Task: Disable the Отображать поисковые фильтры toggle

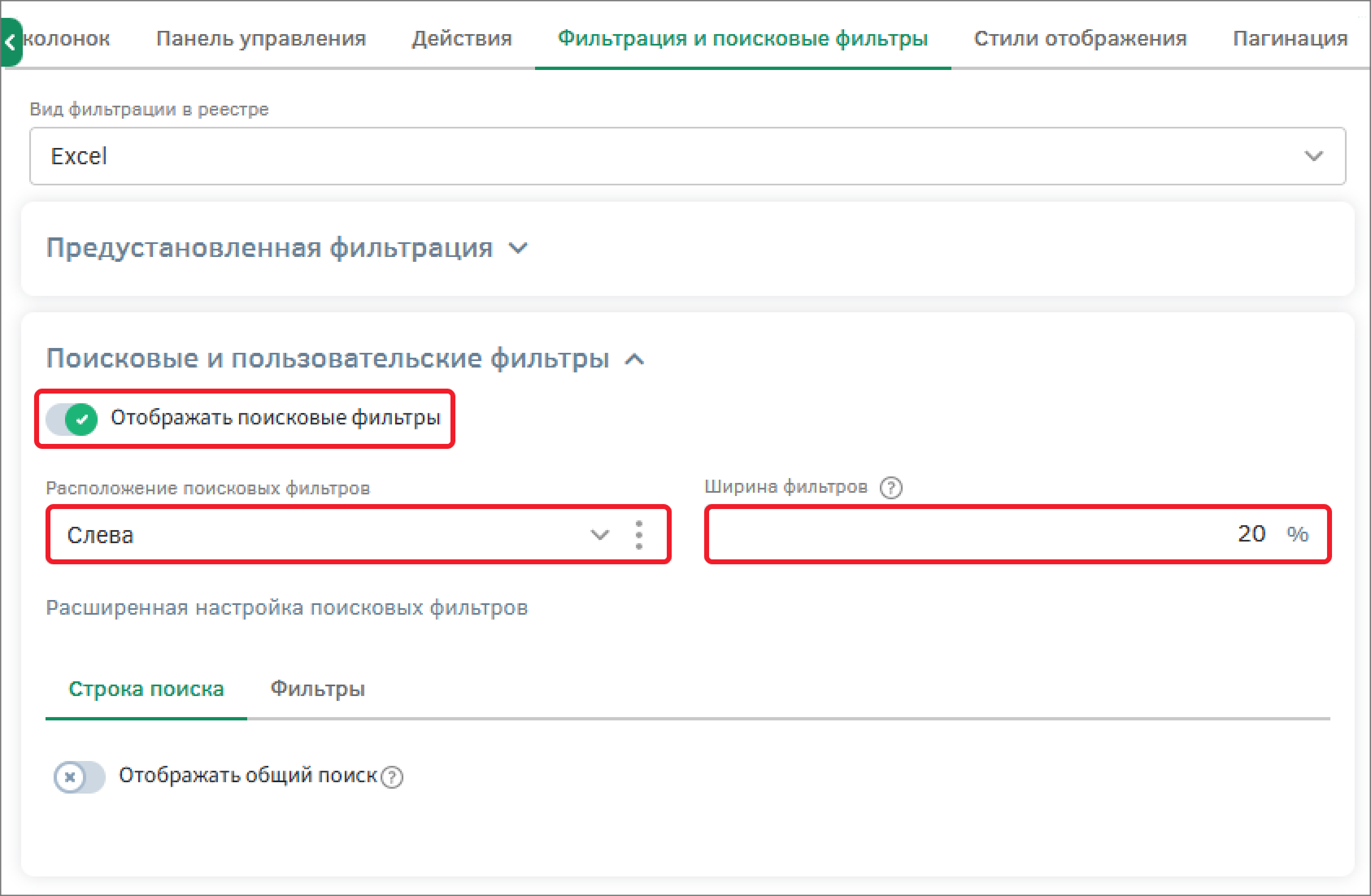Action: click(x=72, y=419)
